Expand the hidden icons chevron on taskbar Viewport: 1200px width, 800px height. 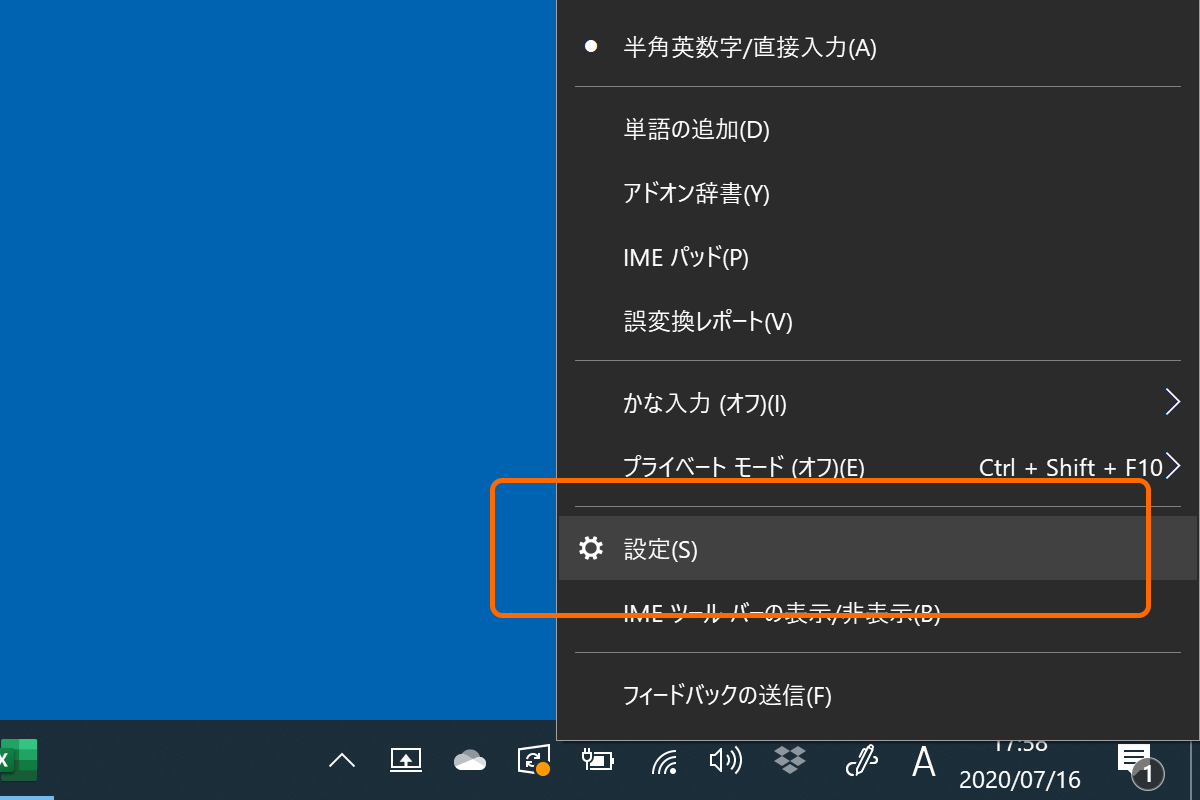pyautogui.click(x=341, y=760)
